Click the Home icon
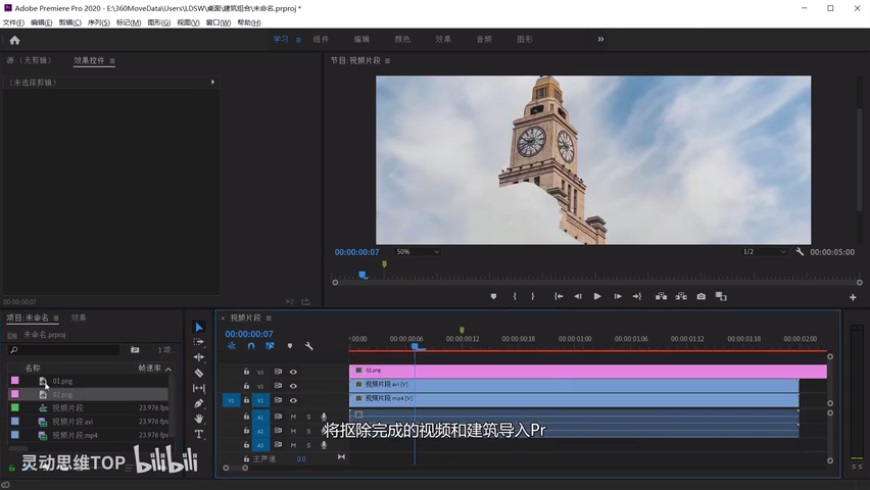This screenshot has height=490, width=870. click(x=14, y=40)
